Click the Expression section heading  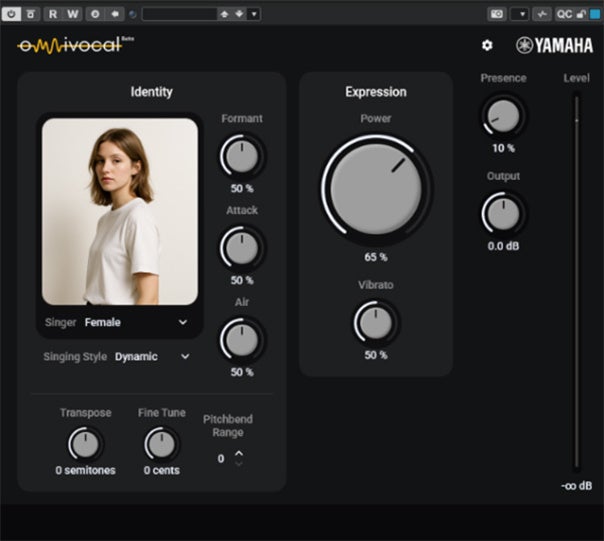376,92
